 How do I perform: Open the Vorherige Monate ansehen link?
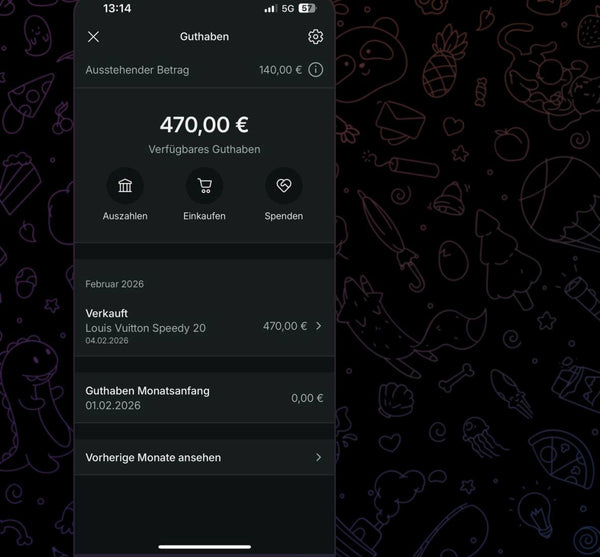pos(204,457)
